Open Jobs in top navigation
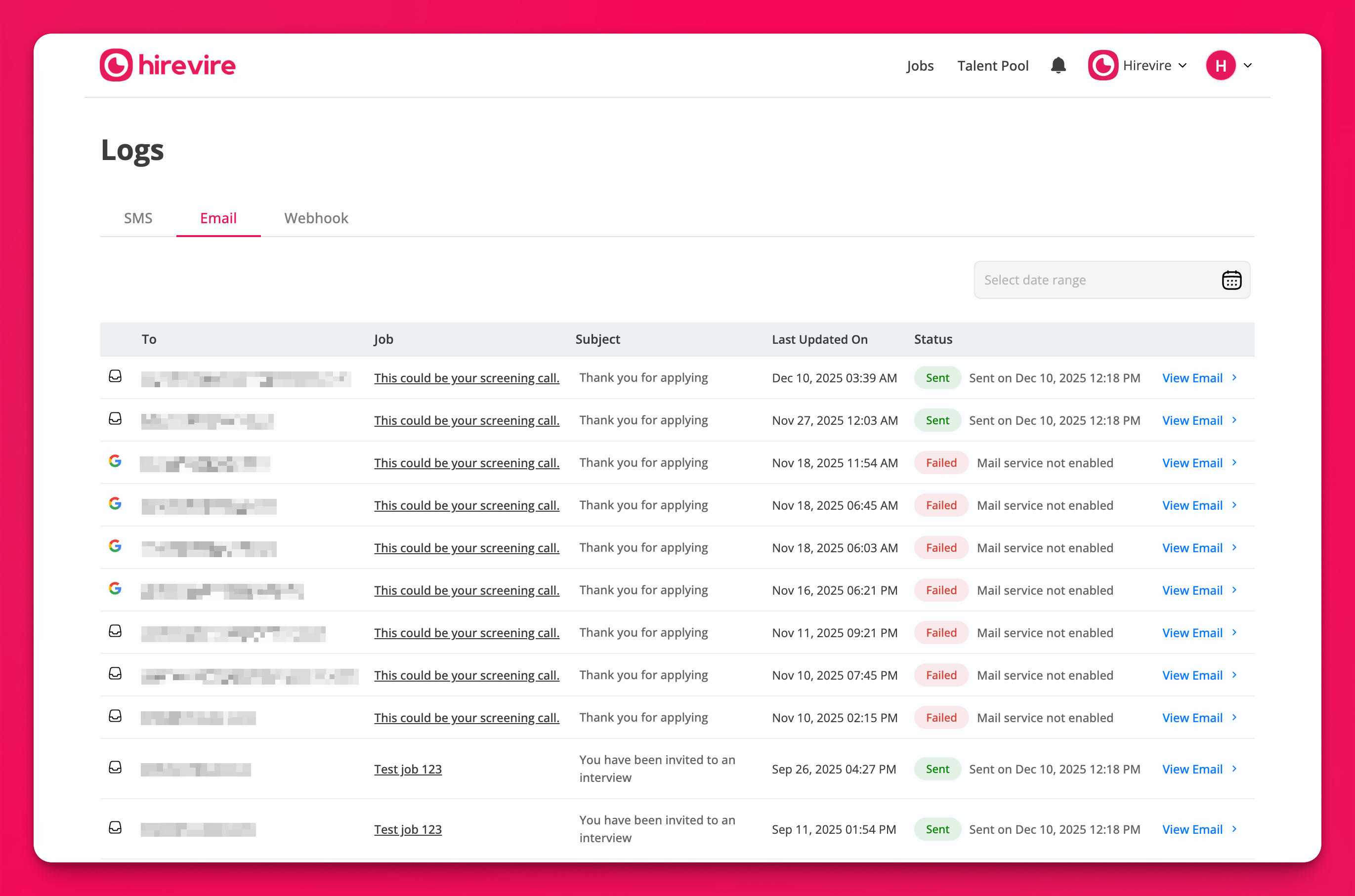The image size is (1355, 896). tap(919, 66)
